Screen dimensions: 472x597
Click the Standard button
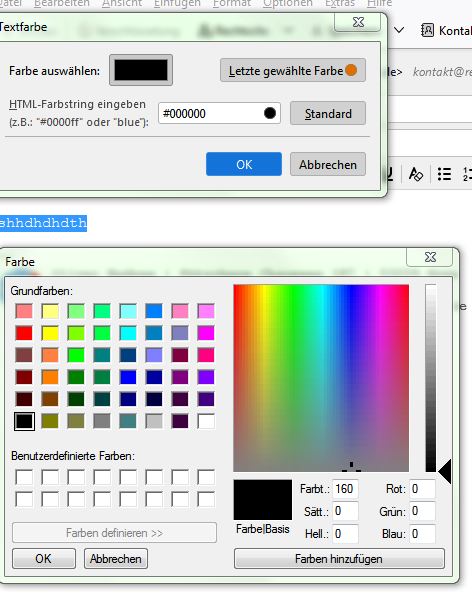pos(328,113)
